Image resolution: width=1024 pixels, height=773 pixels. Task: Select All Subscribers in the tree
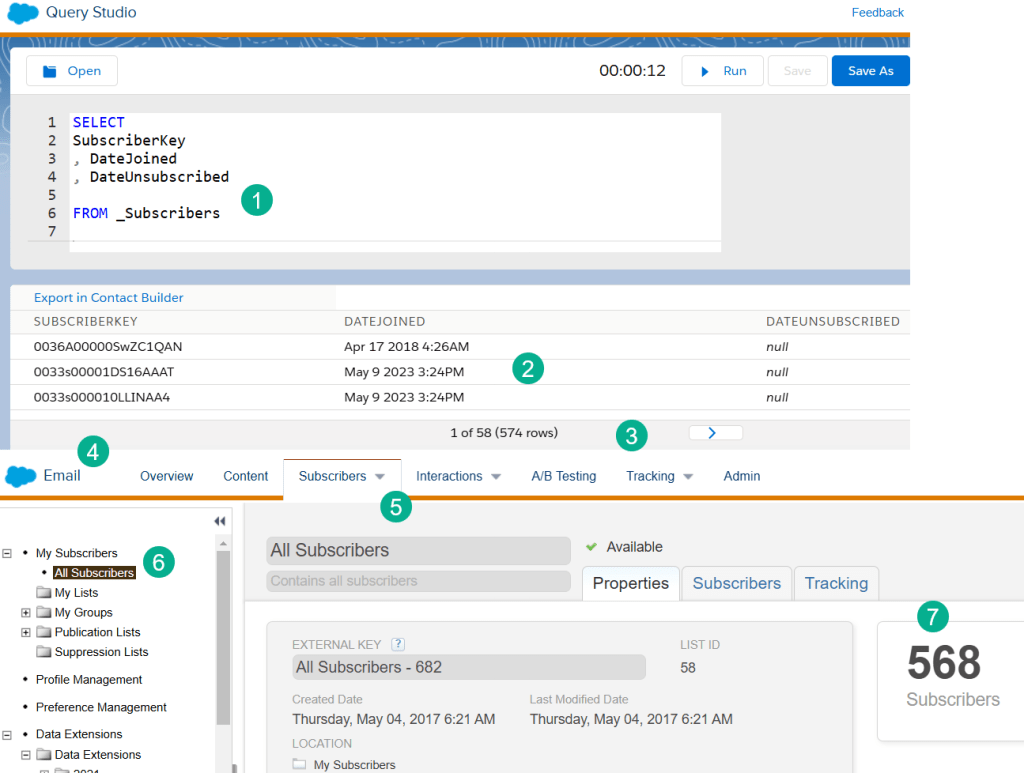(93, 572)
